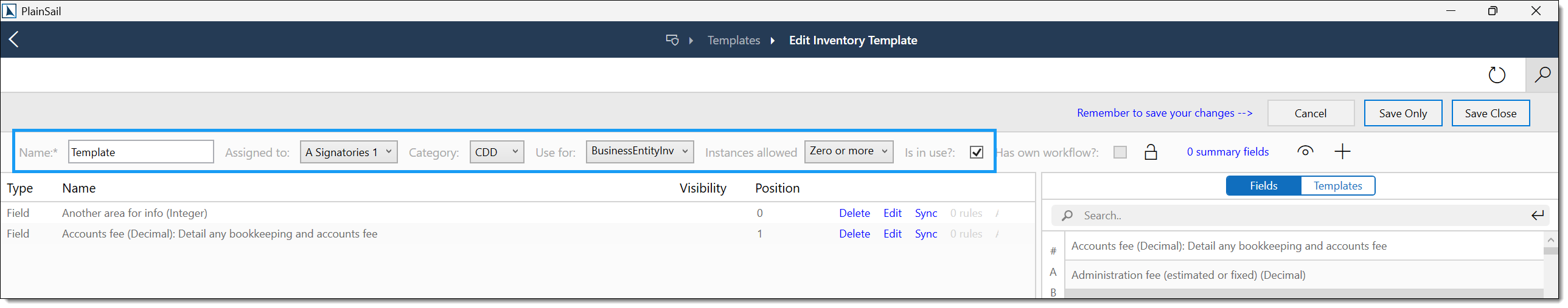Click the plus add icon
This screenshot has height=308, width=1568.
tap(1342, 152)
